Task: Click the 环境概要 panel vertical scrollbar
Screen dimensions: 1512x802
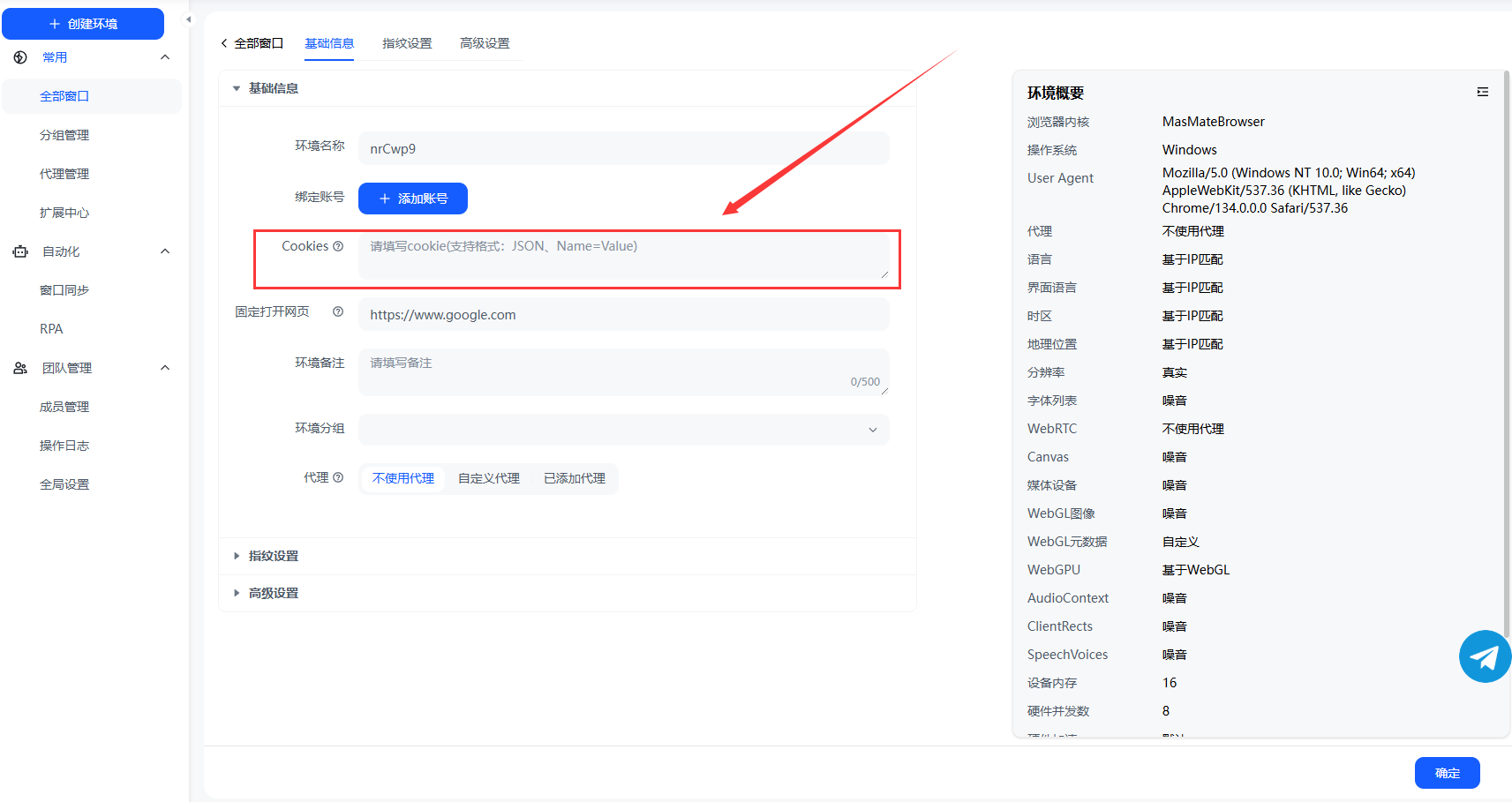Action: click(1506, 353)
